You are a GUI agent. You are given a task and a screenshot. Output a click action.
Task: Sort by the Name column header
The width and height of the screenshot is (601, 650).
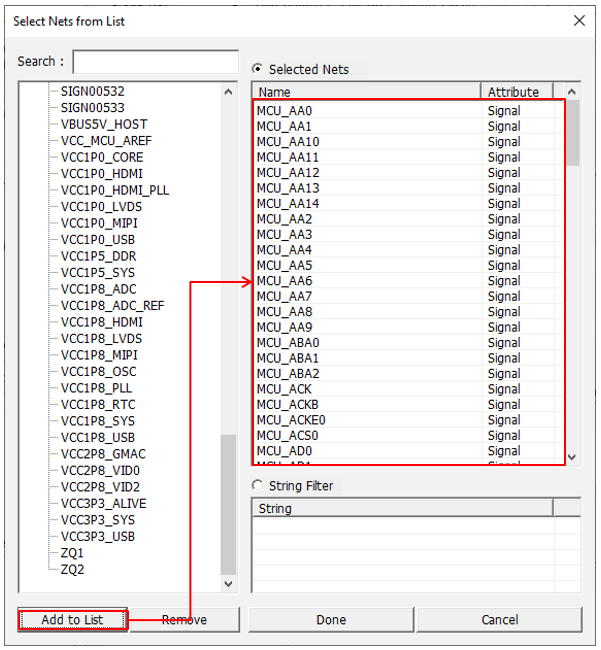pos(365,92)
